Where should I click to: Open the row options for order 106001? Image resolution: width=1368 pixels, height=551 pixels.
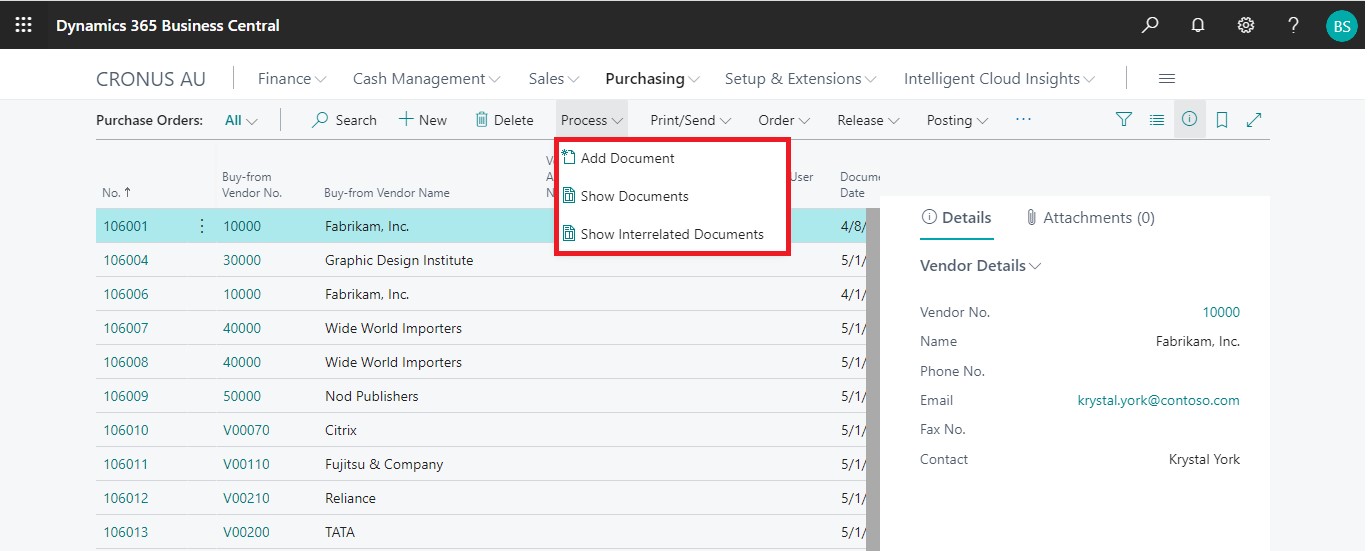202,226
